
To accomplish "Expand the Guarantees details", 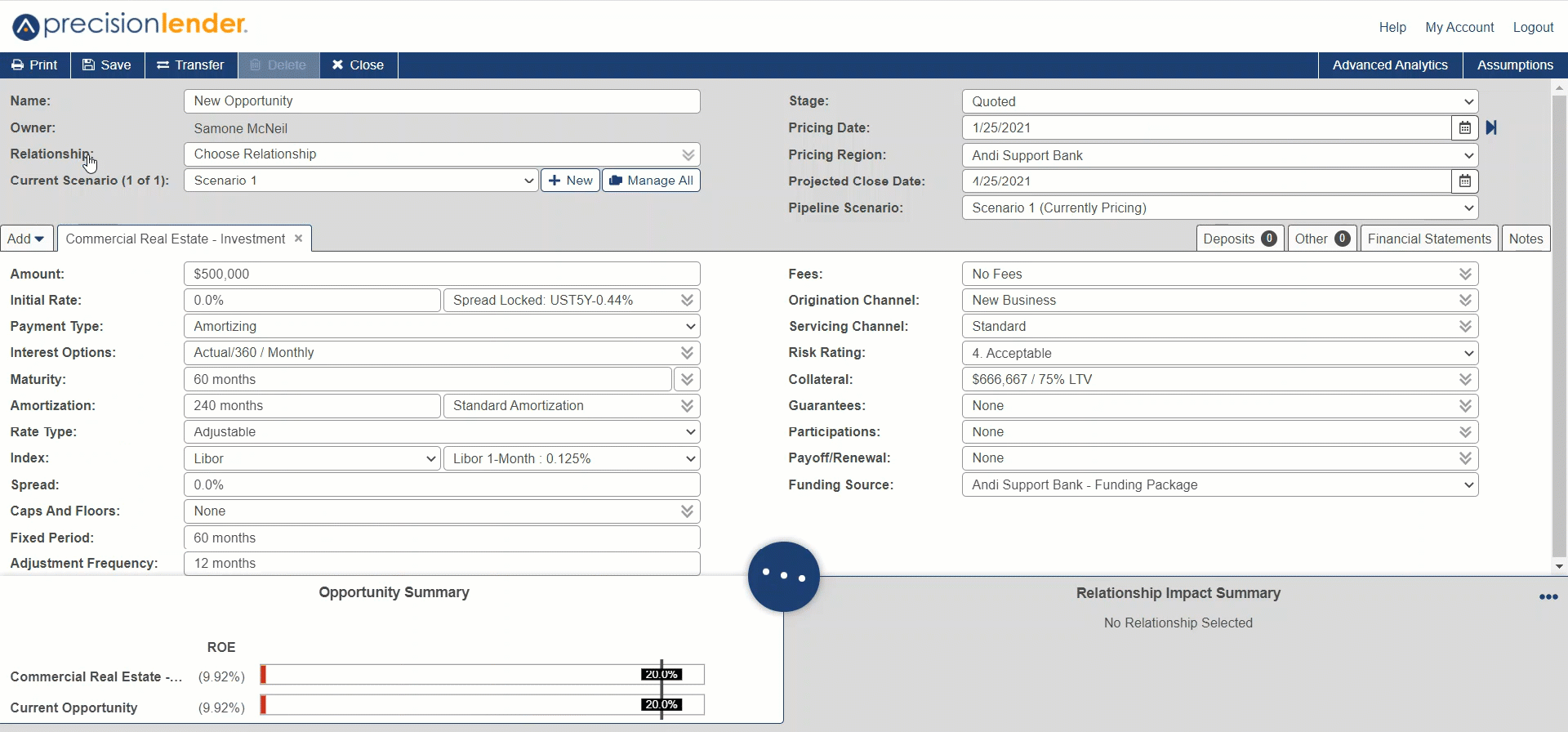I will coord(1465,405).
